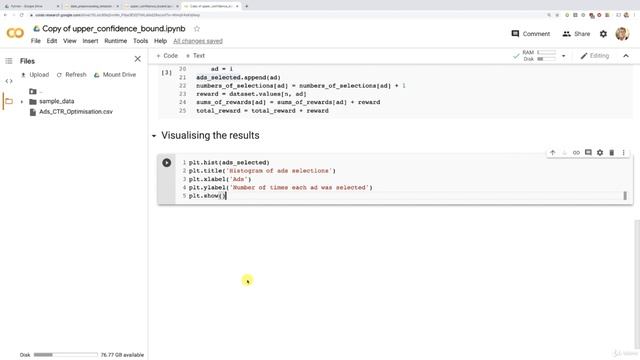
Task: Click the Editing mode button
Action: [x=595, y=56]
